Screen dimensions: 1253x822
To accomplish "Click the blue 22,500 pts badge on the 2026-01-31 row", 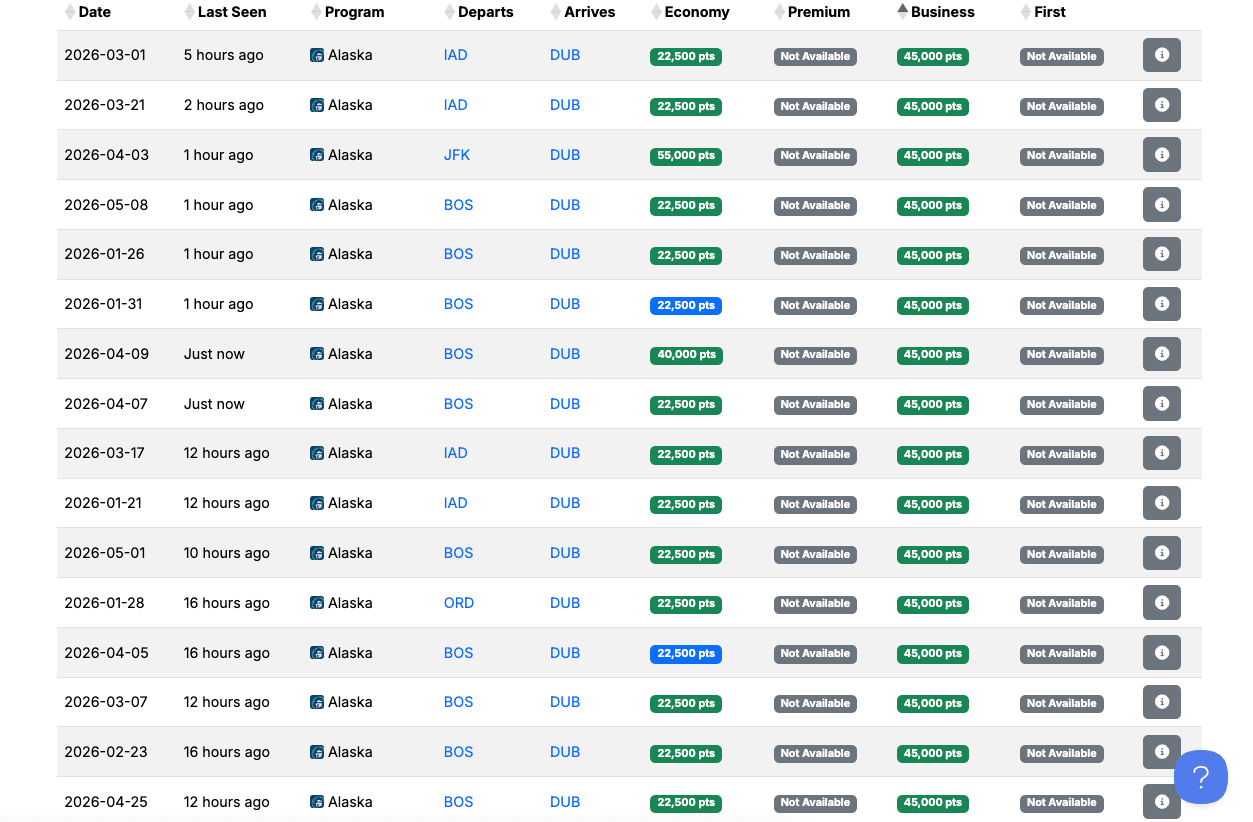I will [686, 305].
